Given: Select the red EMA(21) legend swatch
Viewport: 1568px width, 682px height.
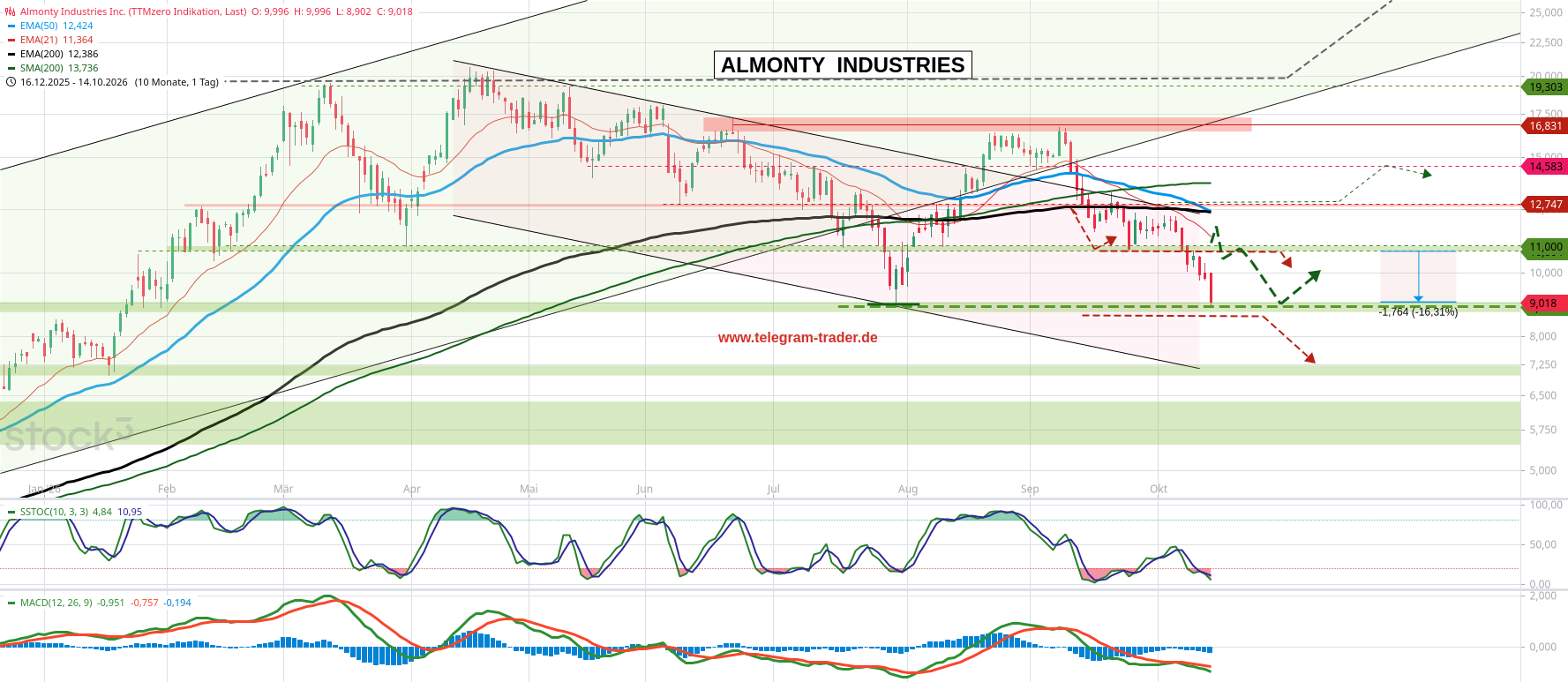Looking at the screenshot, I should pos(11,40).
